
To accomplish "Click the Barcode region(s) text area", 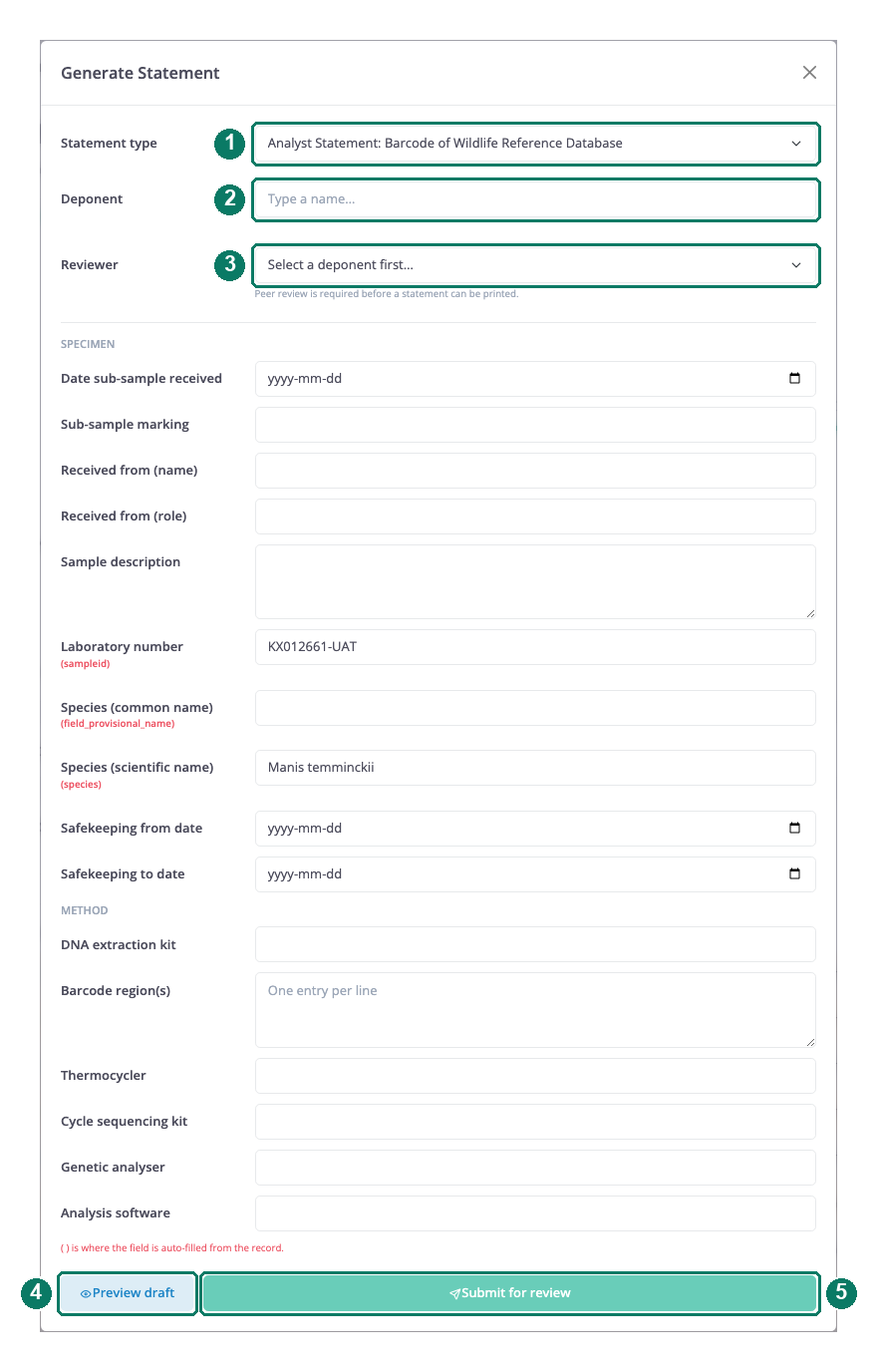I will coord(535,1010).
